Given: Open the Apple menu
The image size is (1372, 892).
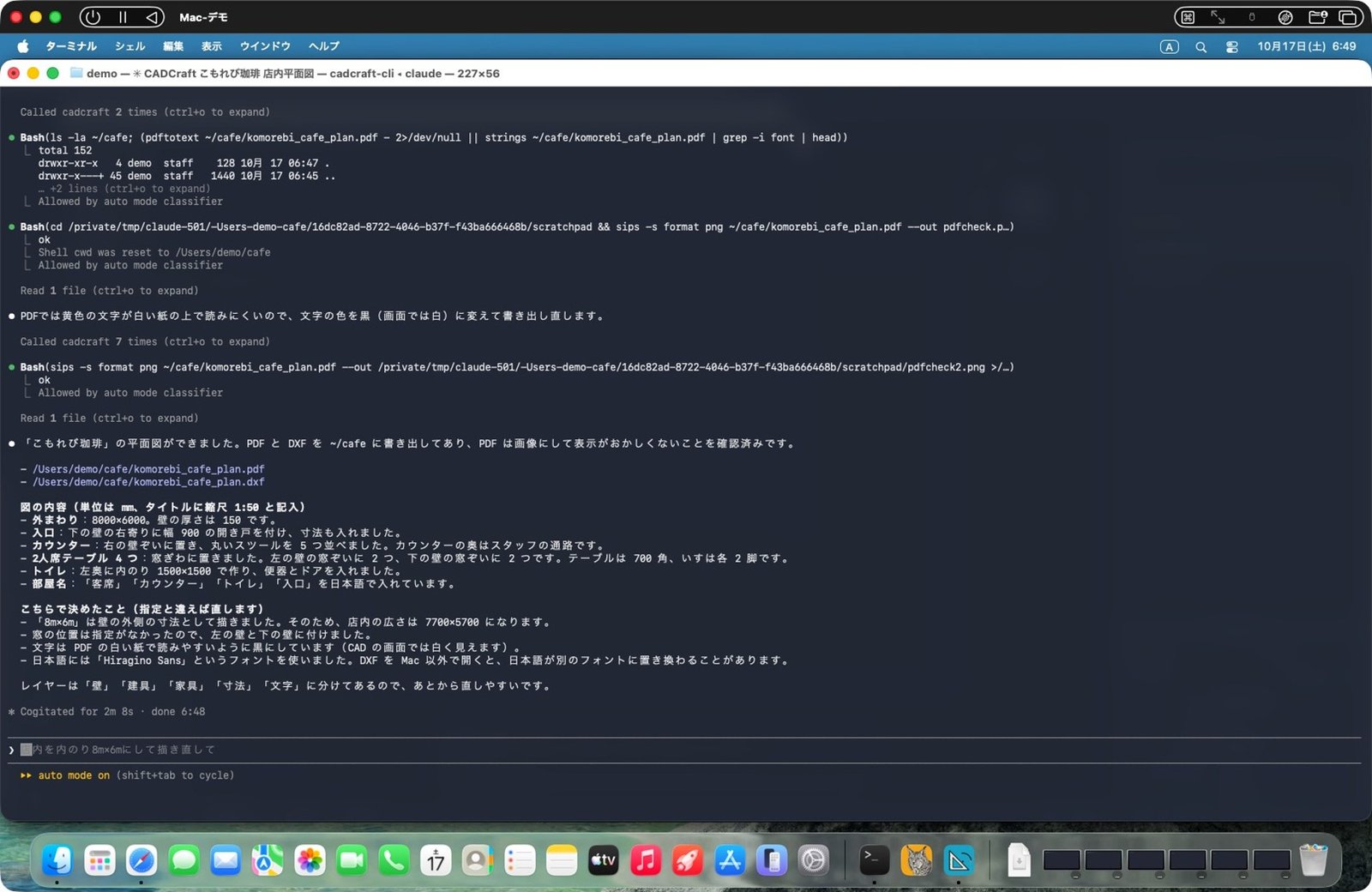Looking at the screenshot, I should point(23,46).
